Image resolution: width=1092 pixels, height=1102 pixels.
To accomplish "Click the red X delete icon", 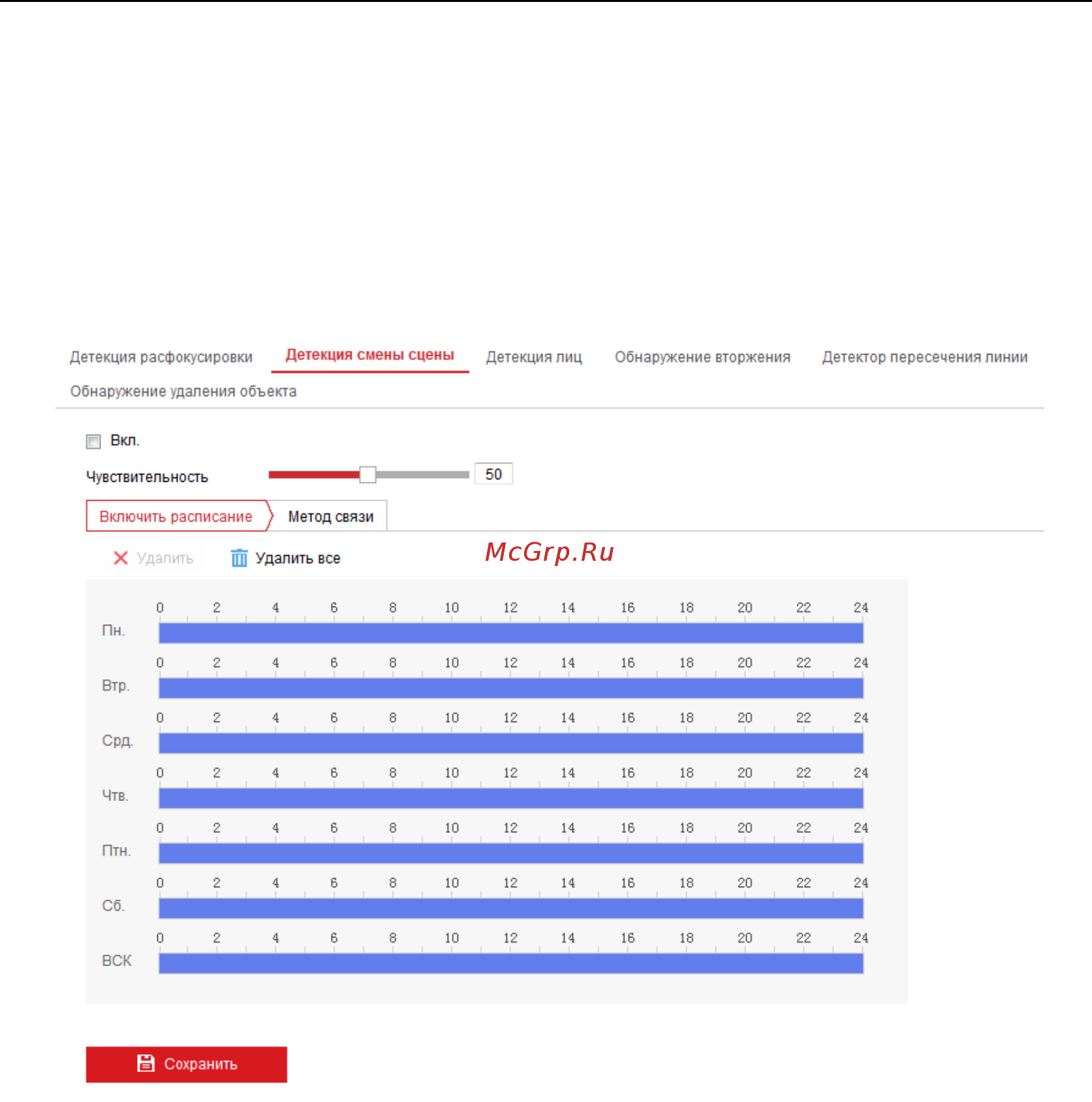I will [121, 558].
